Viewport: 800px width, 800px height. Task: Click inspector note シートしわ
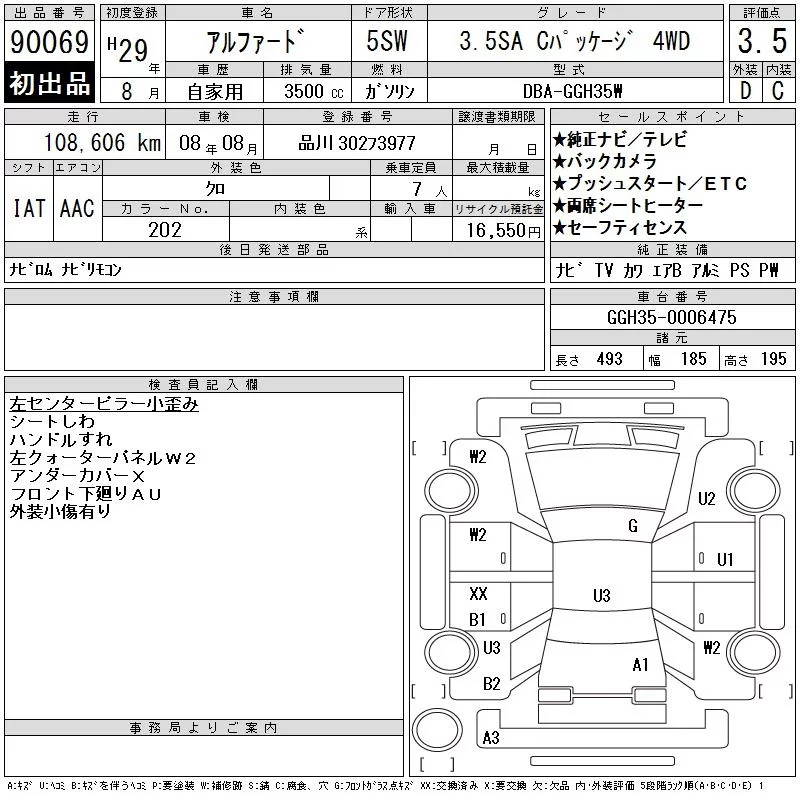53,421
